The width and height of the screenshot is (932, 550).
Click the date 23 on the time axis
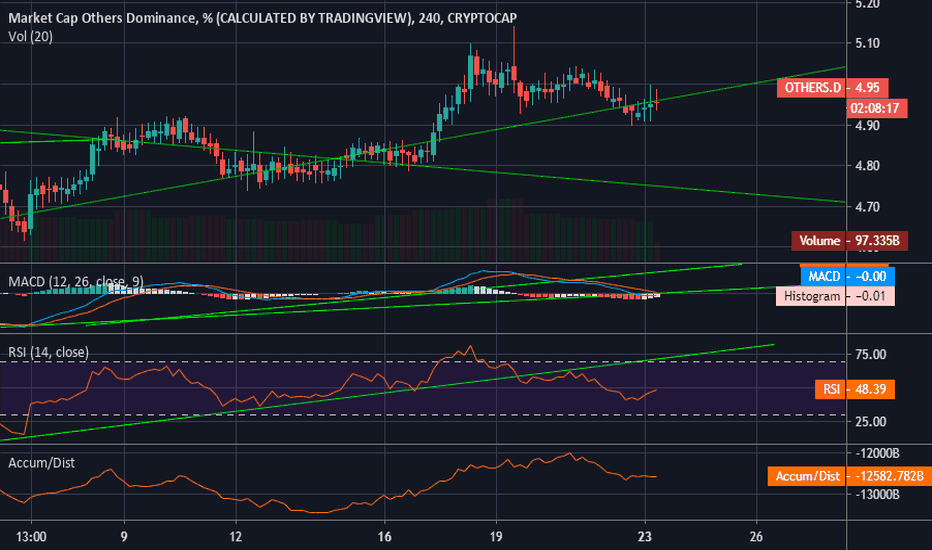(x=645, y=537)
